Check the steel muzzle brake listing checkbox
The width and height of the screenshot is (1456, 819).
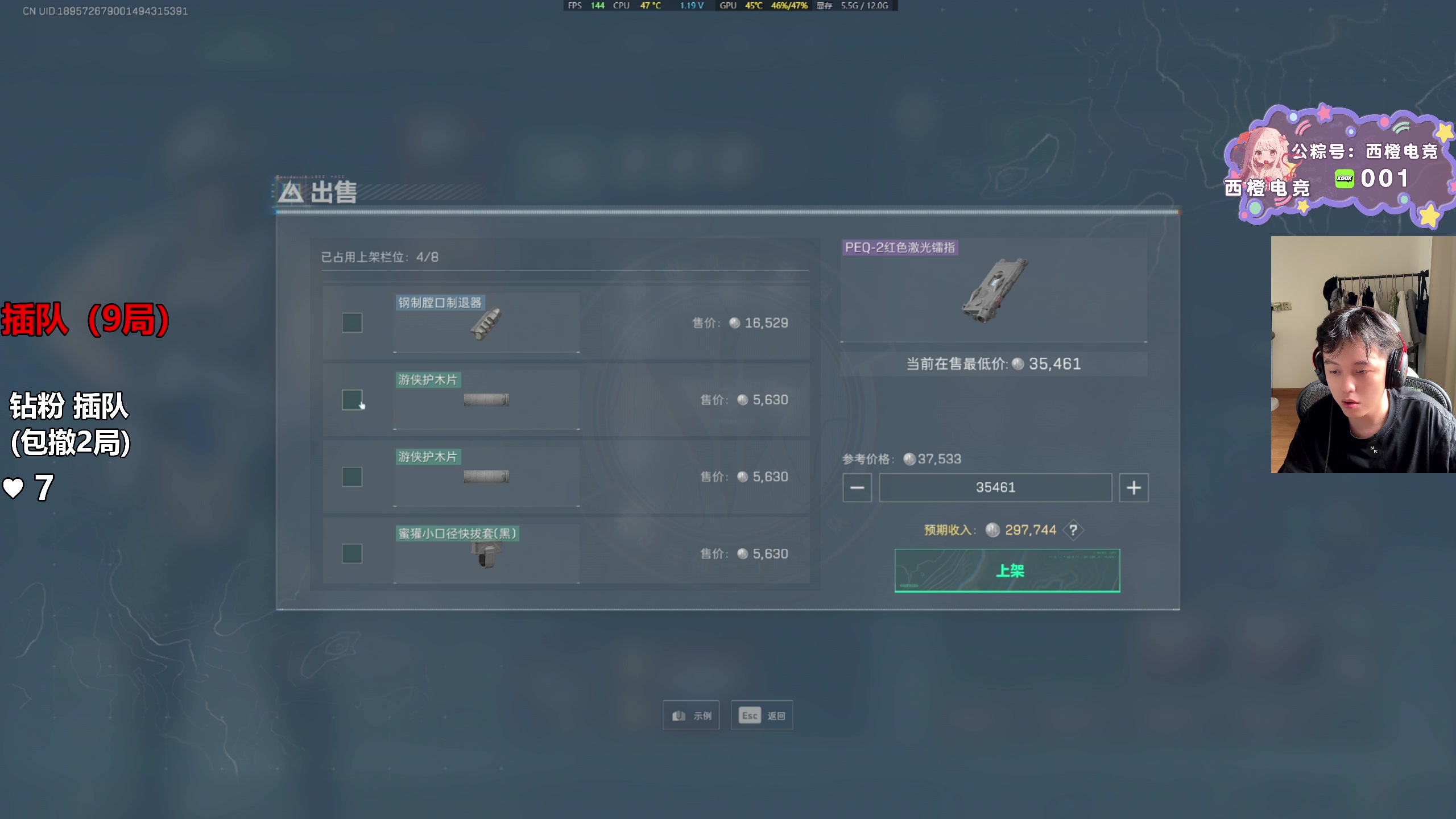tap(352, 322)
